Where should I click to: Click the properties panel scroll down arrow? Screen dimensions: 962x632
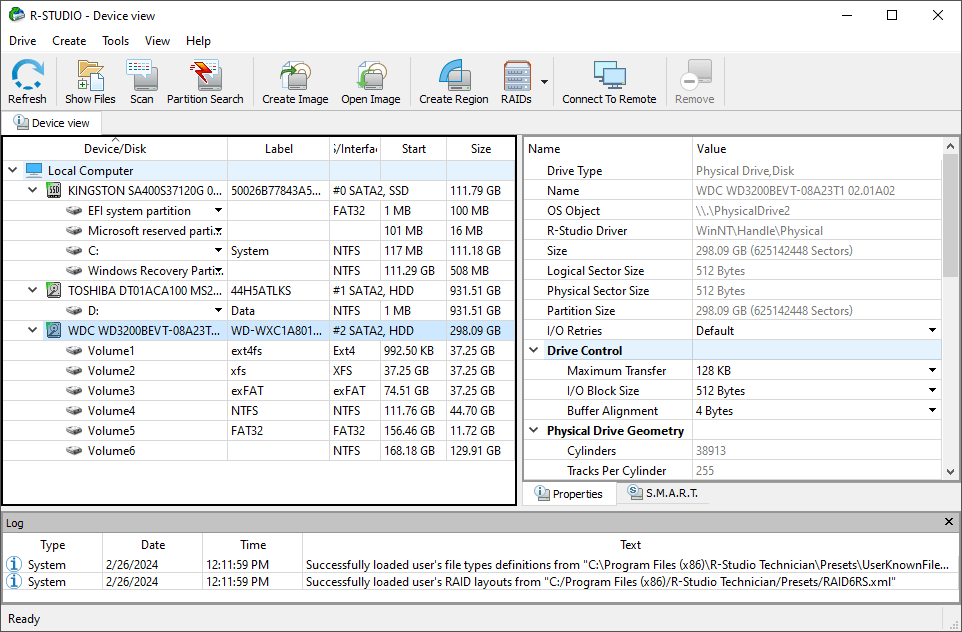pos(950,471)
